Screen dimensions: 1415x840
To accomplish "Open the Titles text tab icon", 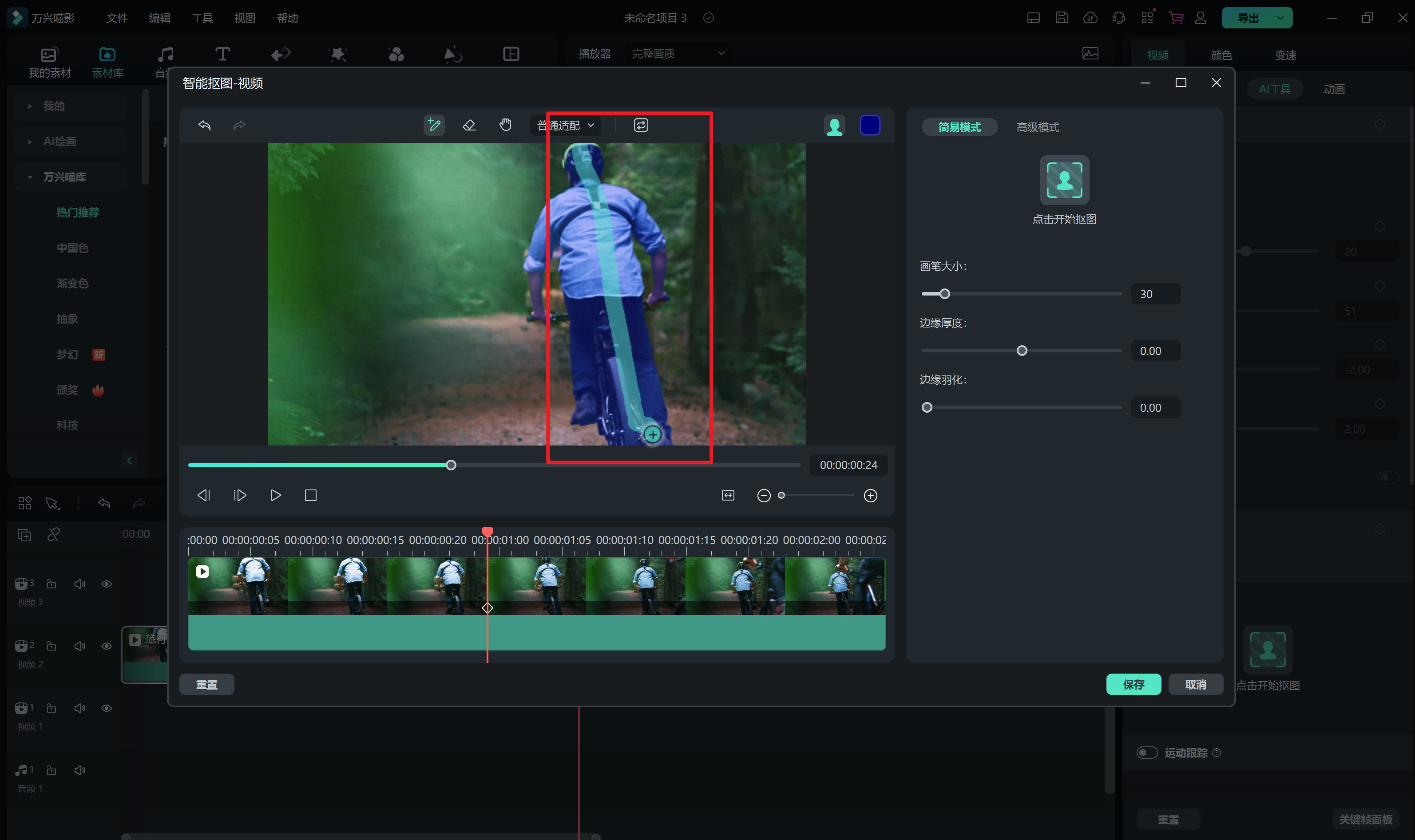I will [222, 54].
